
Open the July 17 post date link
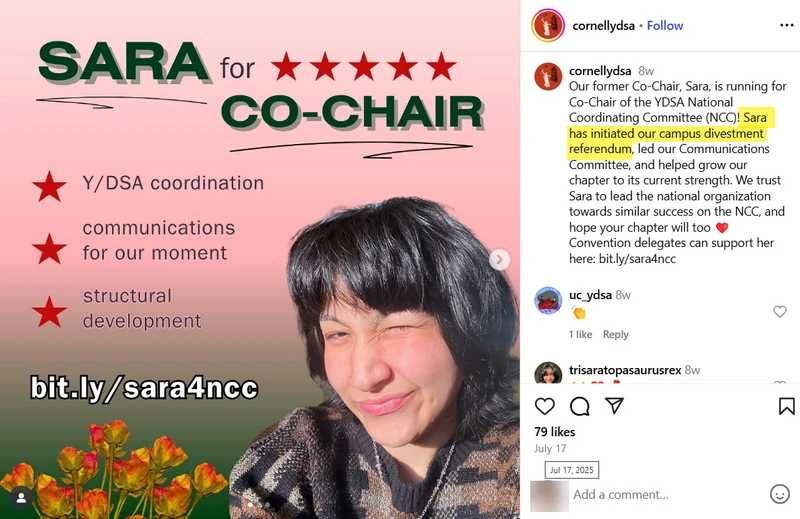coord(550,448)
